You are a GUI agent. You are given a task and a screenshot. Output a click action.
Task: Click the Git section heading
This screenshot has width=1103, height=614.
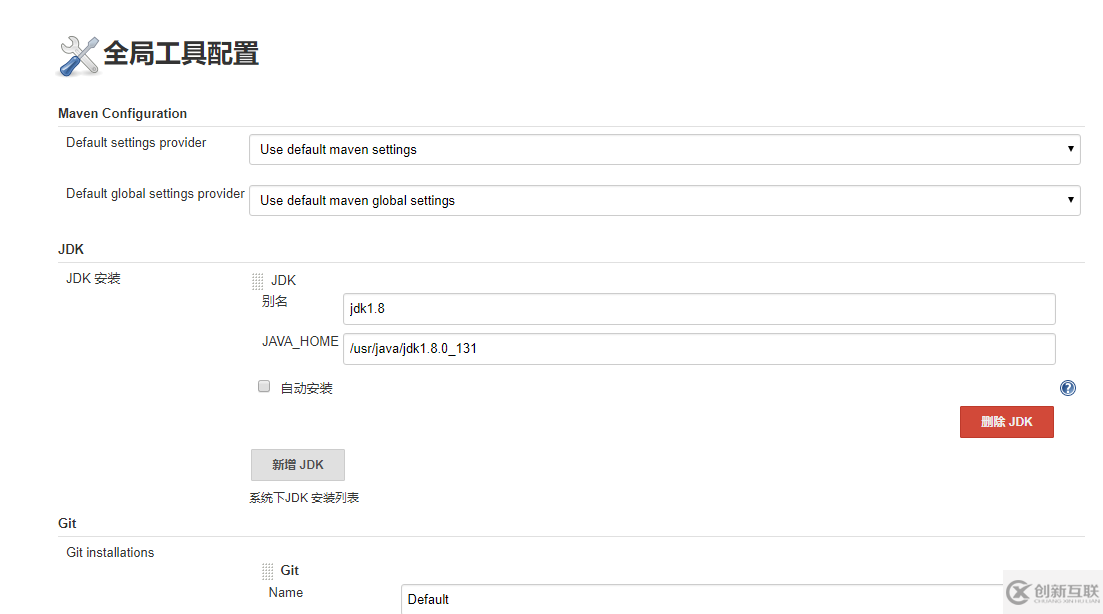click(x=66, y=522)
